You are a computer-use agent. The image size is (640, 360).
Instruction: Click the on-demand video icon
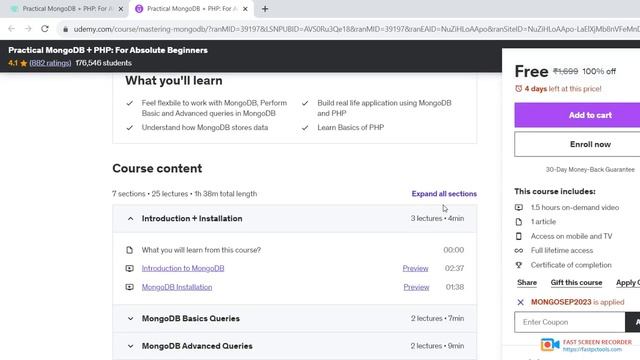pyautogui.click(x=518, y=207)
